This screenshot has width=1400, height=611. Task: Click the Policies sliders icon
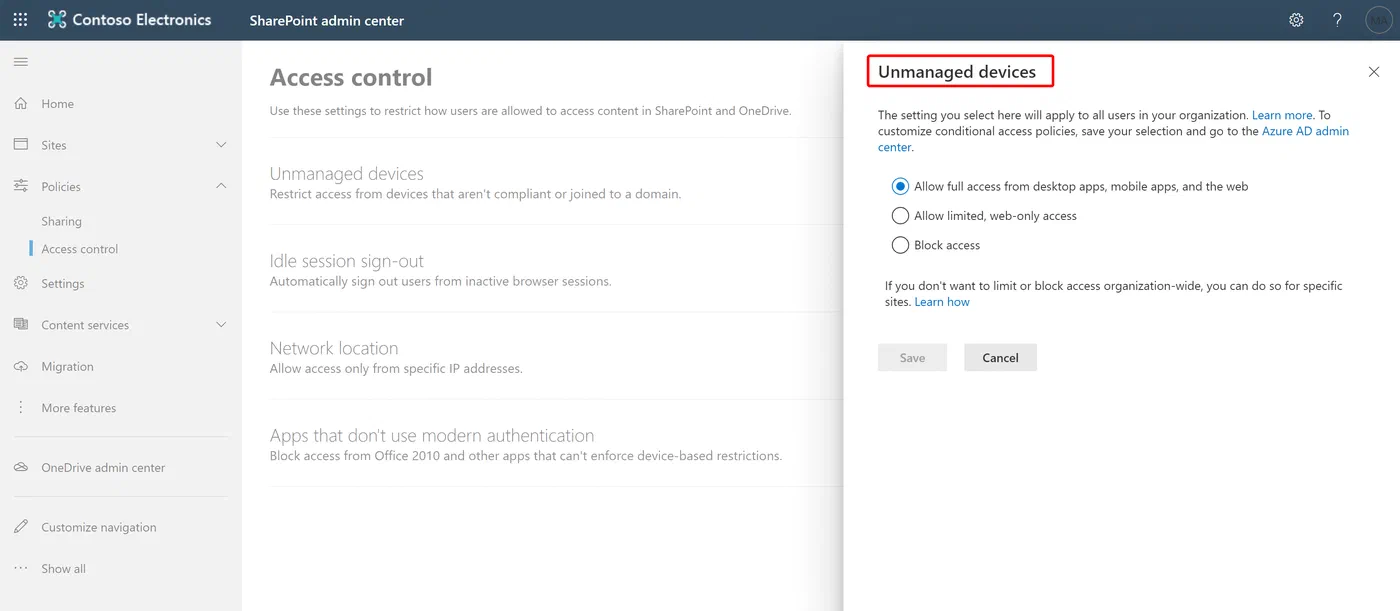[21, 186]
